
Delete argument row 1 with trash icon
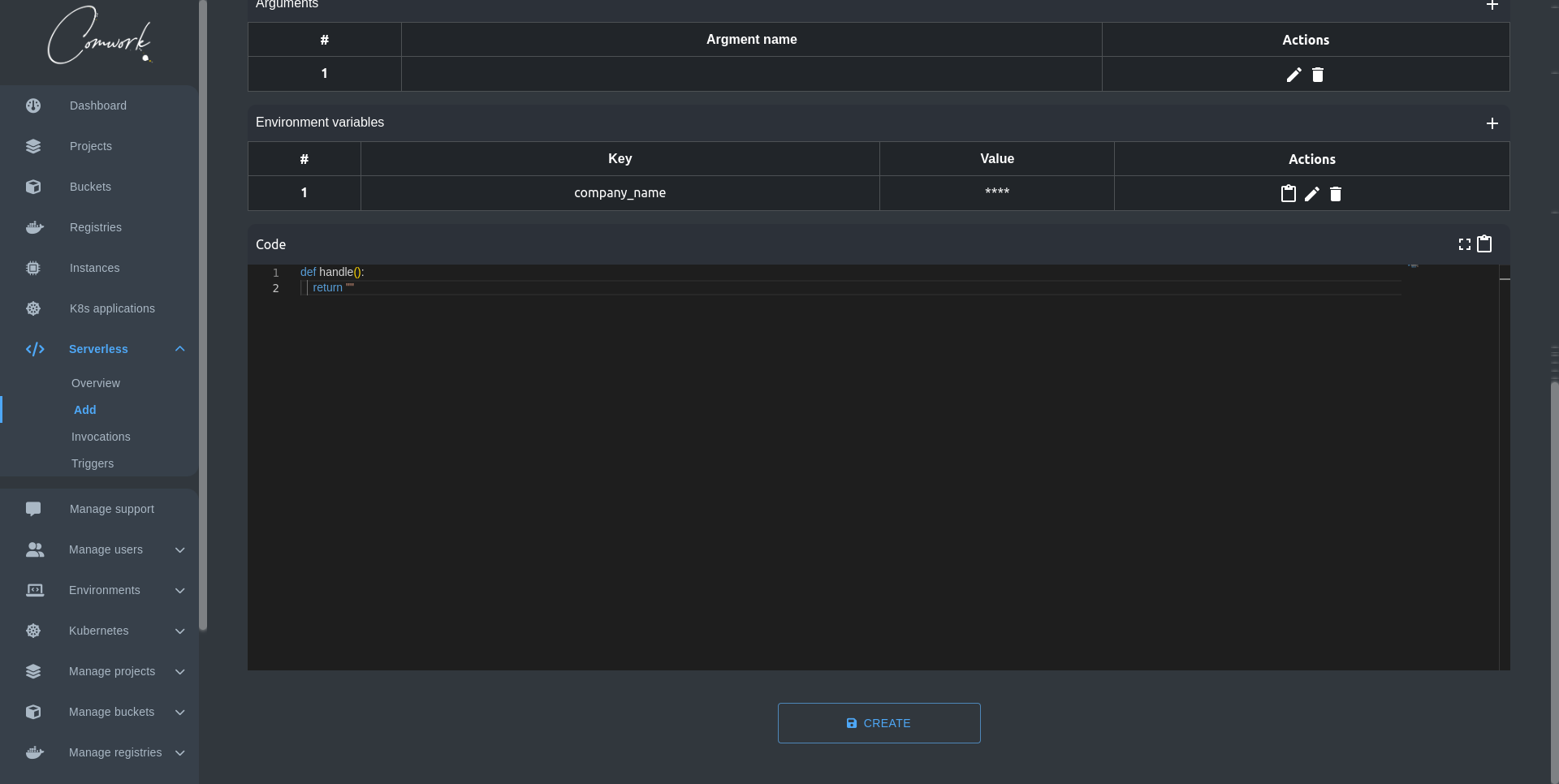[x=1318, y=75]
